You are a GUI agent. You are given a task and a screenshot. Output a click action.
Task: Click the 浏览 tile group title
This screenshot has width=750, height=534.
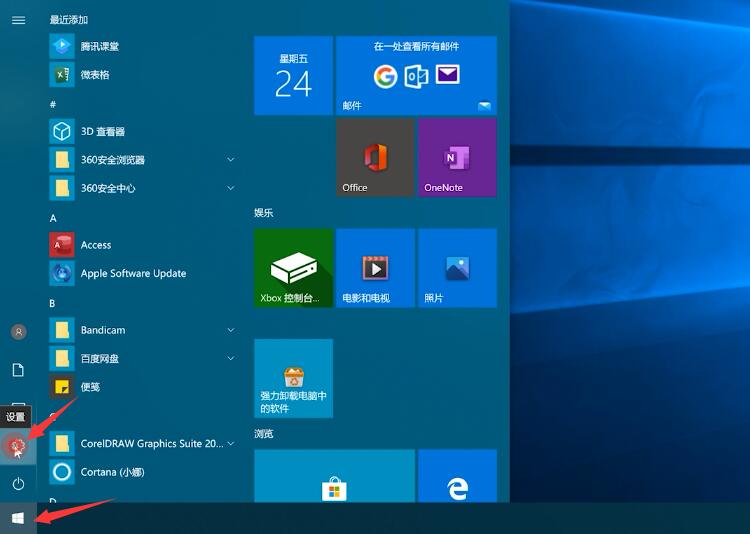click(264, 434)
